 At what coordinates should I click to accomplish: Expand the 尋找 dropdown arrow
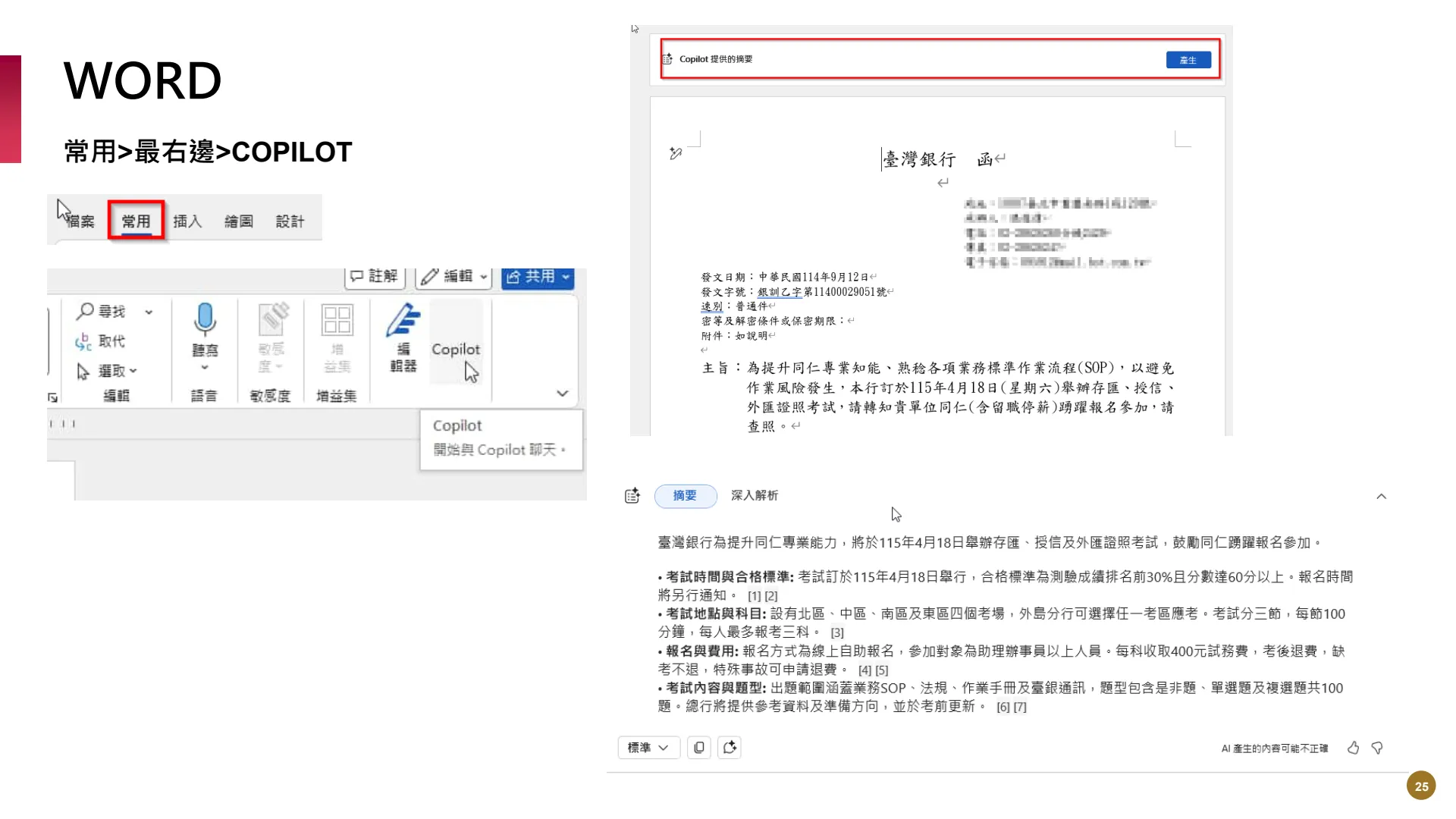[x=149, y=312]
